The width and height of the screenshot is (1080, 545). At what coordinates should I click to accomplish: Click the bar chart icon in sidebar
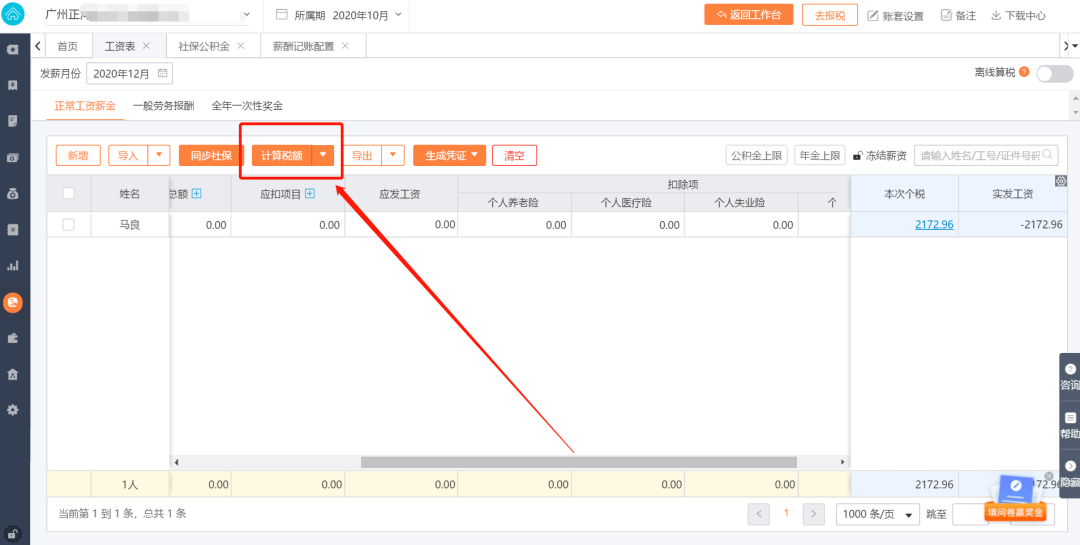point(12,265)
